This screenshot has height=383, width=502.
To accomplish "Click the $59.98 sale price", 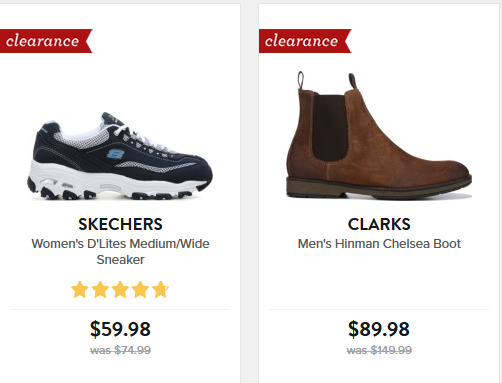I will point(120,329).
